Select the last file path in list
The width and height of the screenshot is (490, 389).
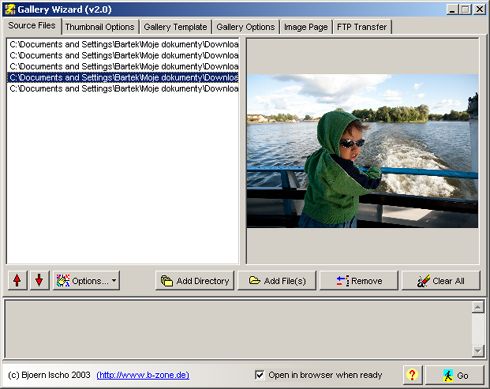(x=123, y=89)
